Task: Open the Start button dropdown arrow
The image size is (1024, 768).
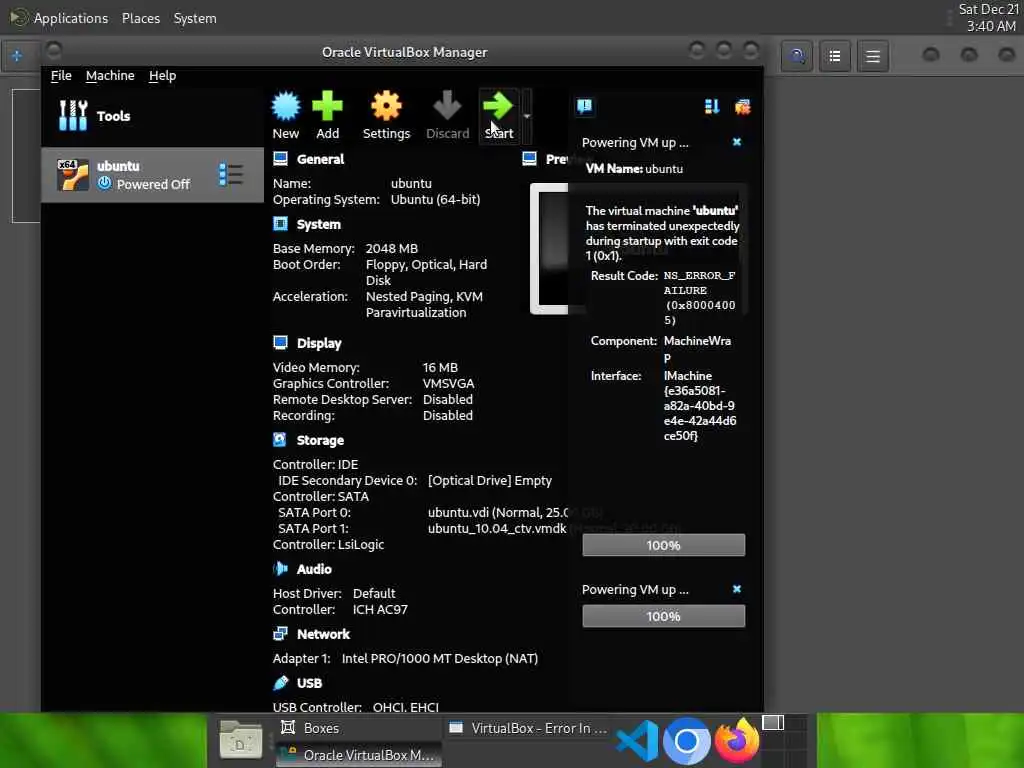Action: [x=526, y=116]
